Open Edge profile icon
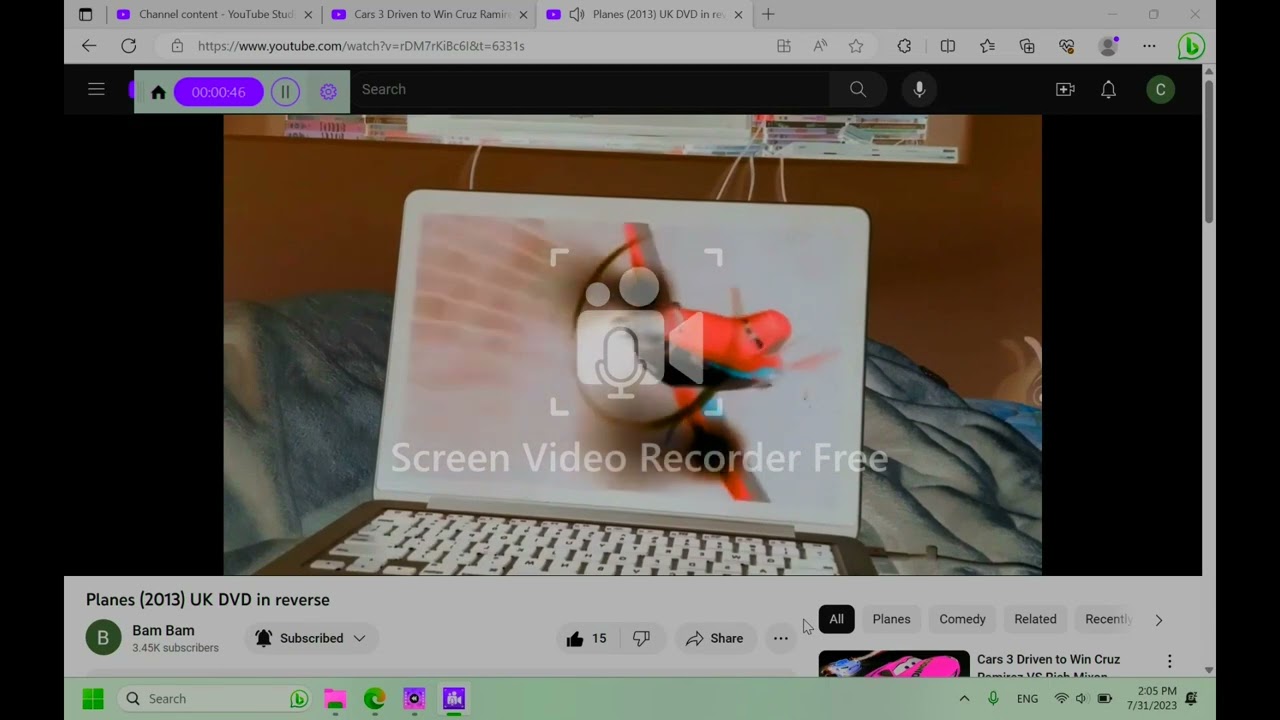Image resolution: width=1280 pixels, height=720 pixels. 1108,46
